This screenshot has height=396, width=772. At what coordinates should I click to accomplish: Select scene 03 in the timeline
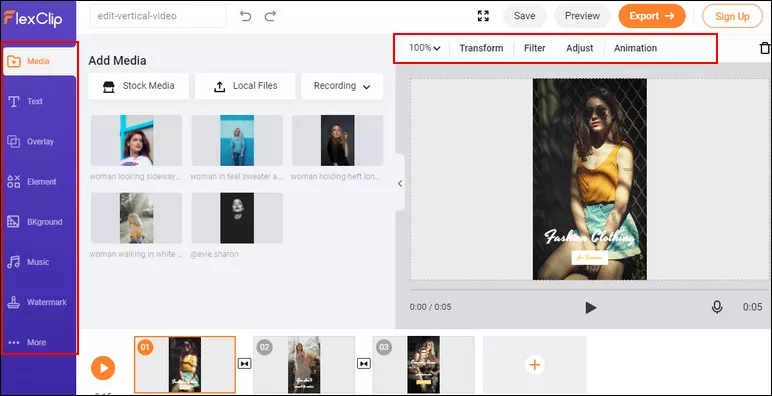pyautogui.click(x=423, y=364)
